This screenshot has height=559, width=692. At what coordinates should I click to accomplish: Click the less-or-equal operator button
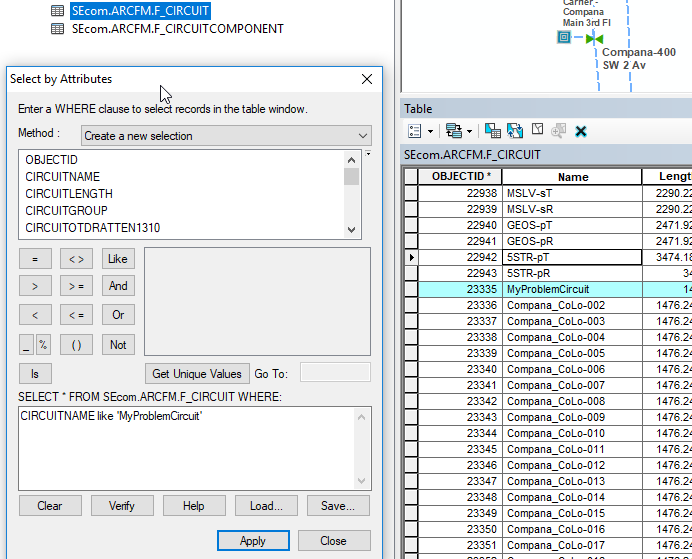pos(76,315)
